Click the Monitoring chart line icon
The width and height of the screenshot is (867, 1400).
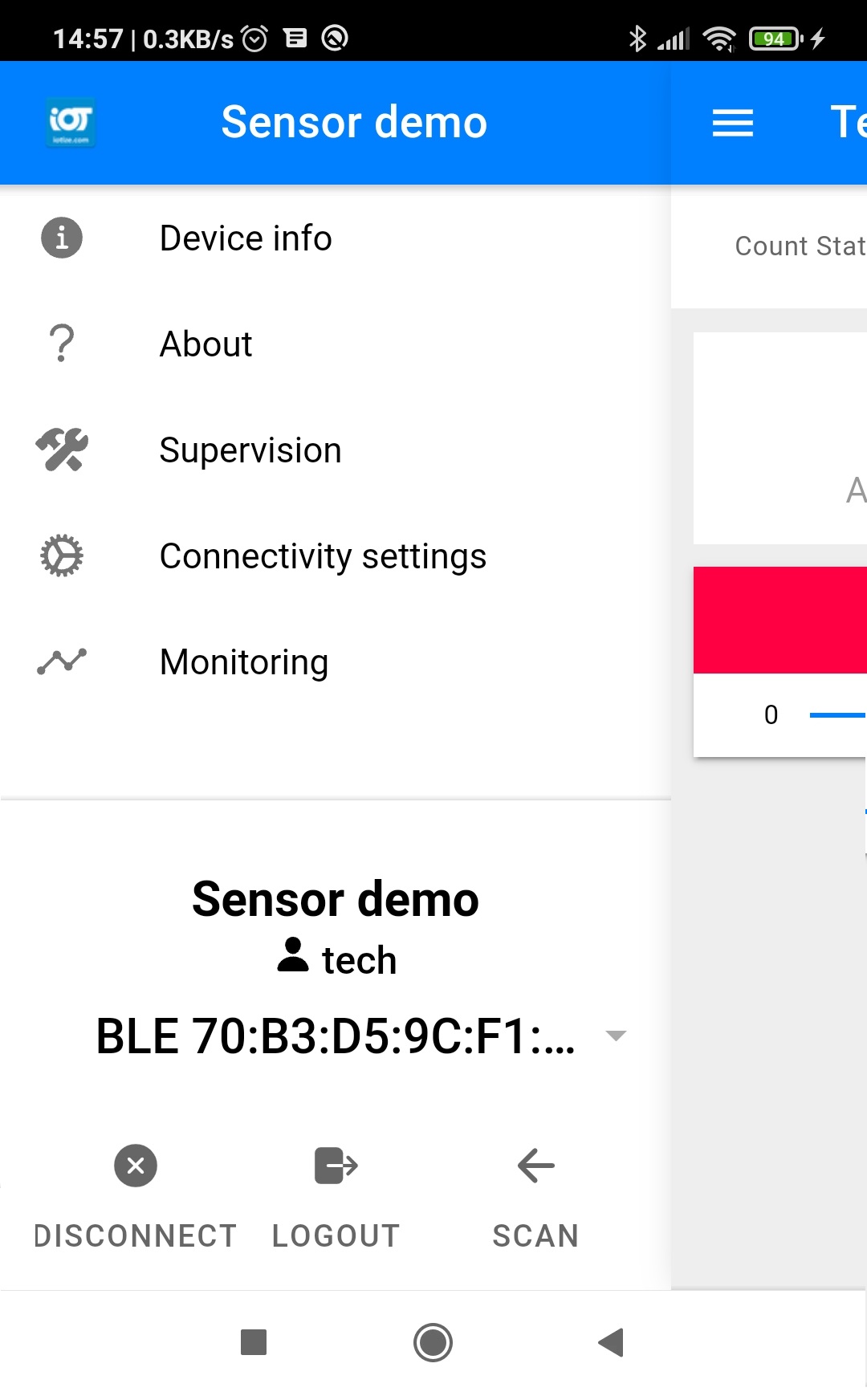coord(62,661)
